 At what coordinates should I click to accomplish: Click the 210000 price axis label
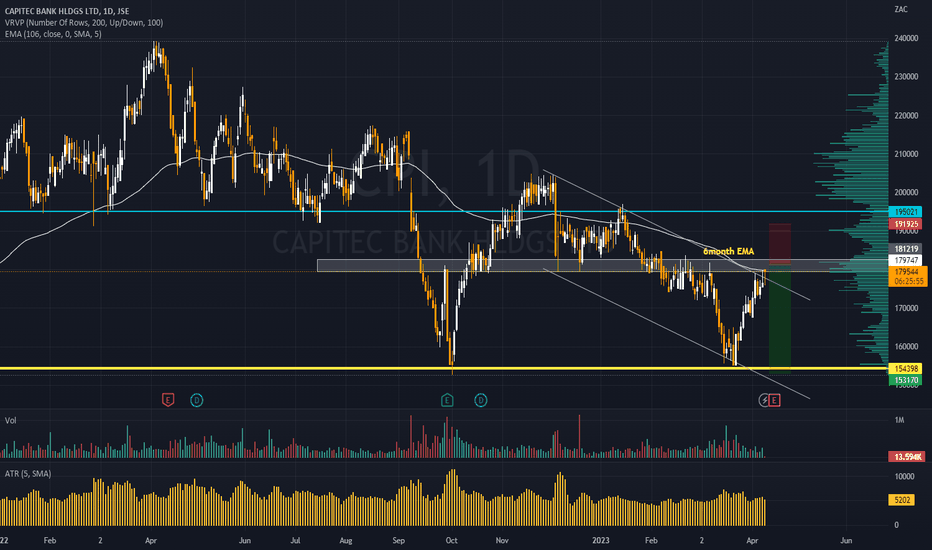906,155
